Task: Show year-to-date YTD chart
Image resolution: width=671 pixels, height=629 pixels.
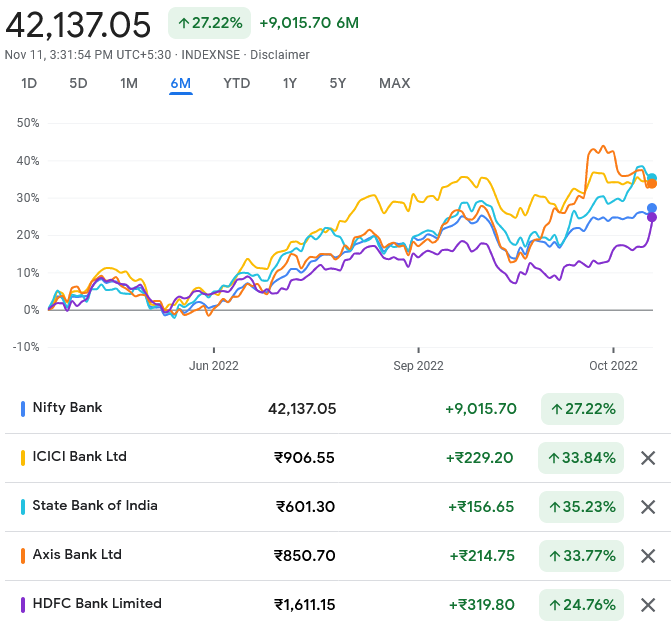Action: (237, 83)
